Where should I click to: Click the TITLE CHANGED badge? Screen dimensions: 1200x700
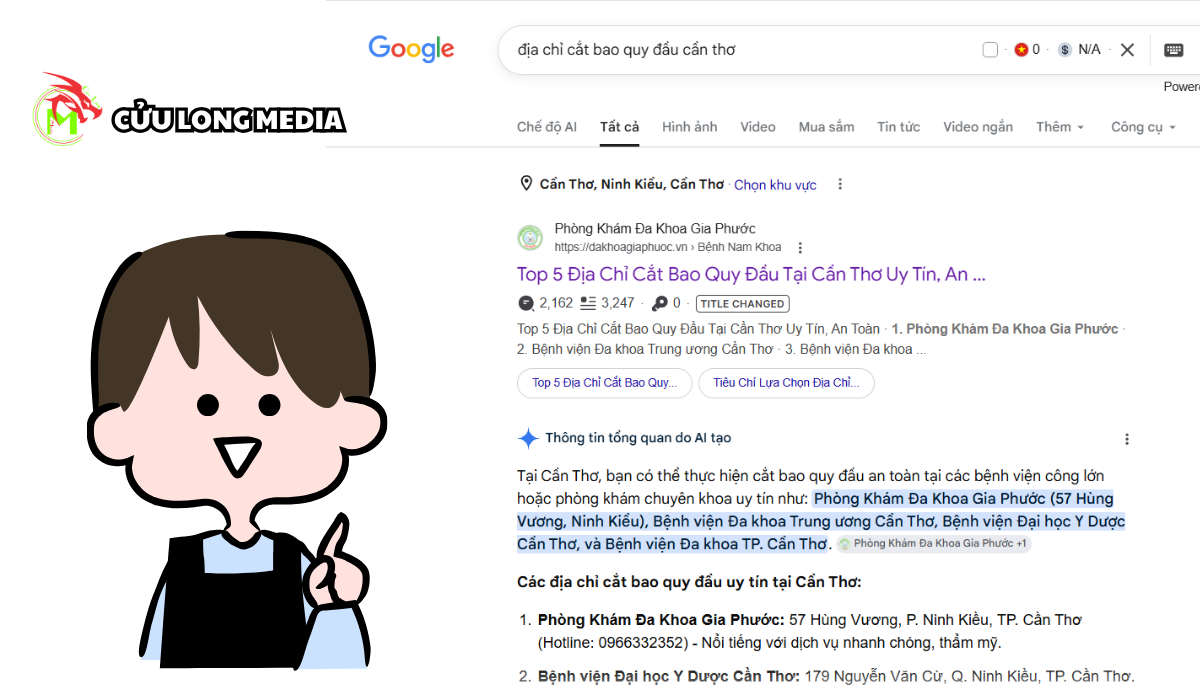coord(743,304)
